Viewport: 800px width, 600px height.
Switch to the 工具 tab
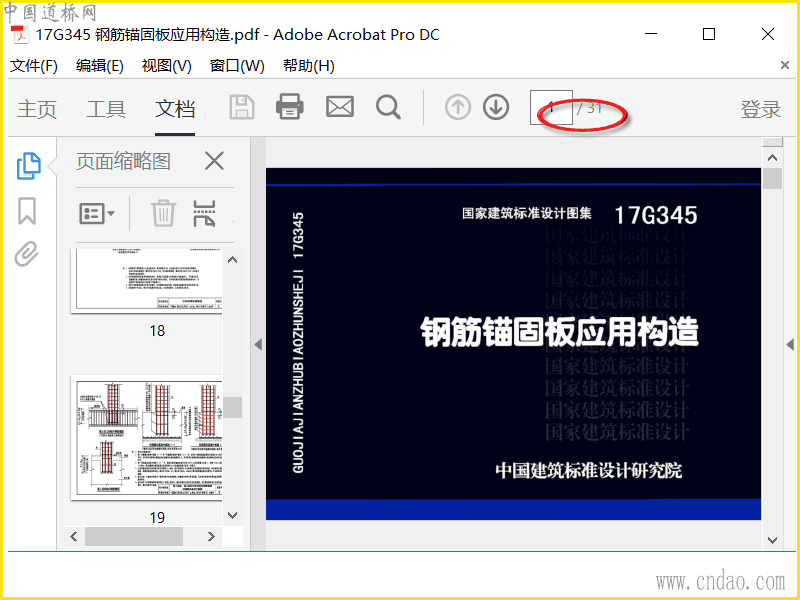pyautogui.click(x=106, y=109)
